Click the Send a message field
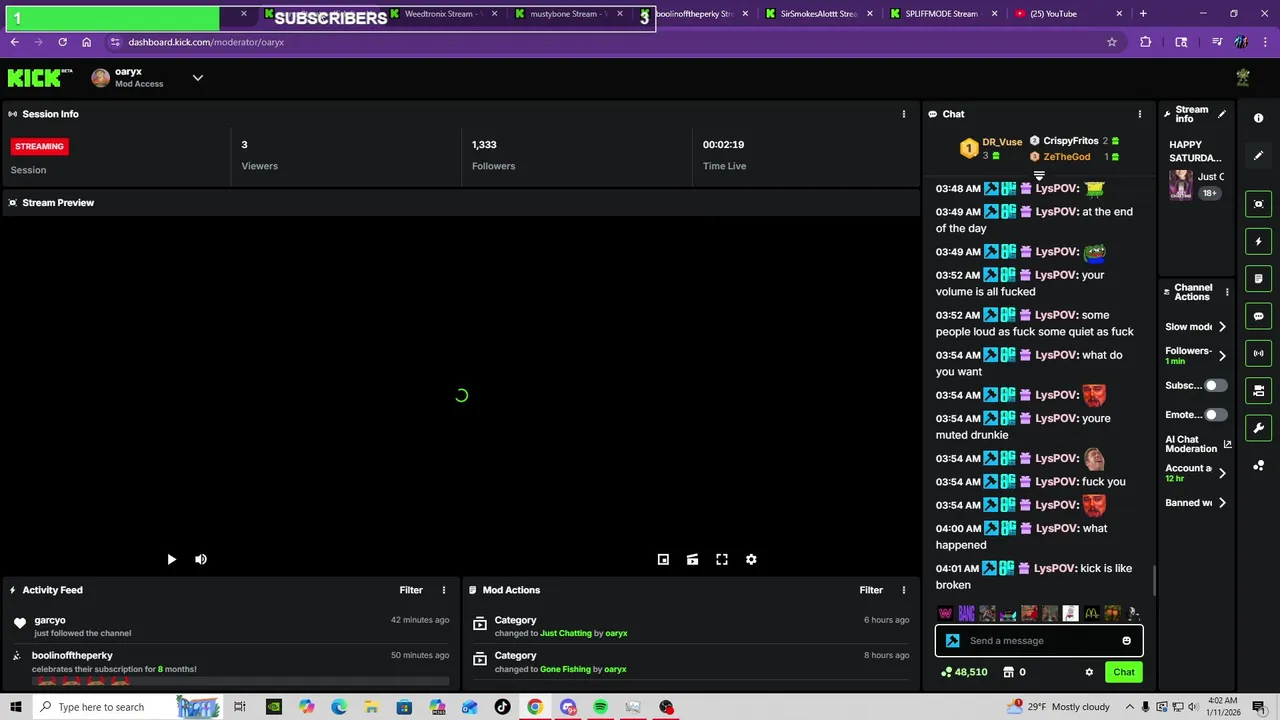This screenshot has width=1280, height=720. pos(1039,641)
